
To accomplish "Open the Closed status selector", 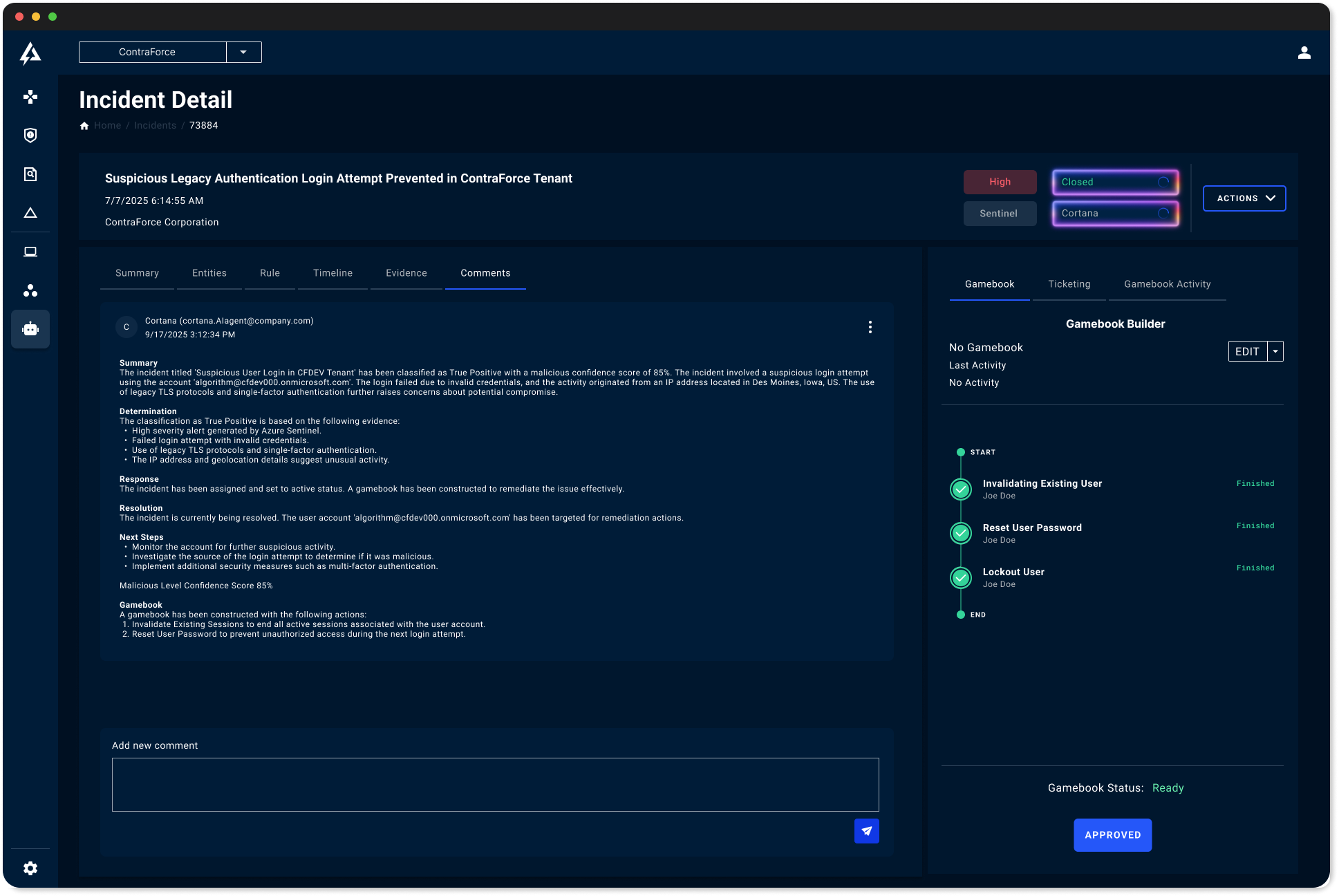I will 1114,182.
